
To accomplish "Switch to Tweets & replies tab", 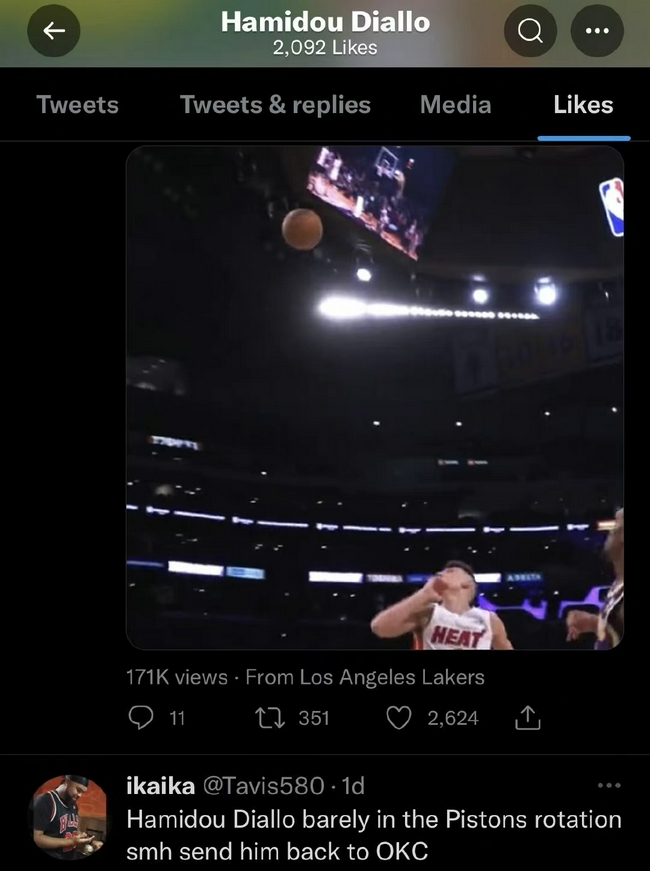I will point(275,105).
